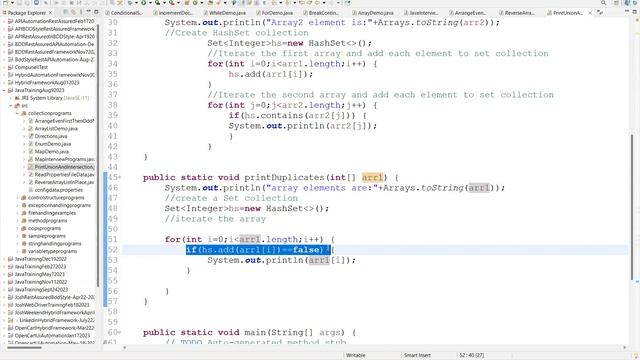Select ArrangeEvenFirstThenOdd file in tree

pos(64,121)
